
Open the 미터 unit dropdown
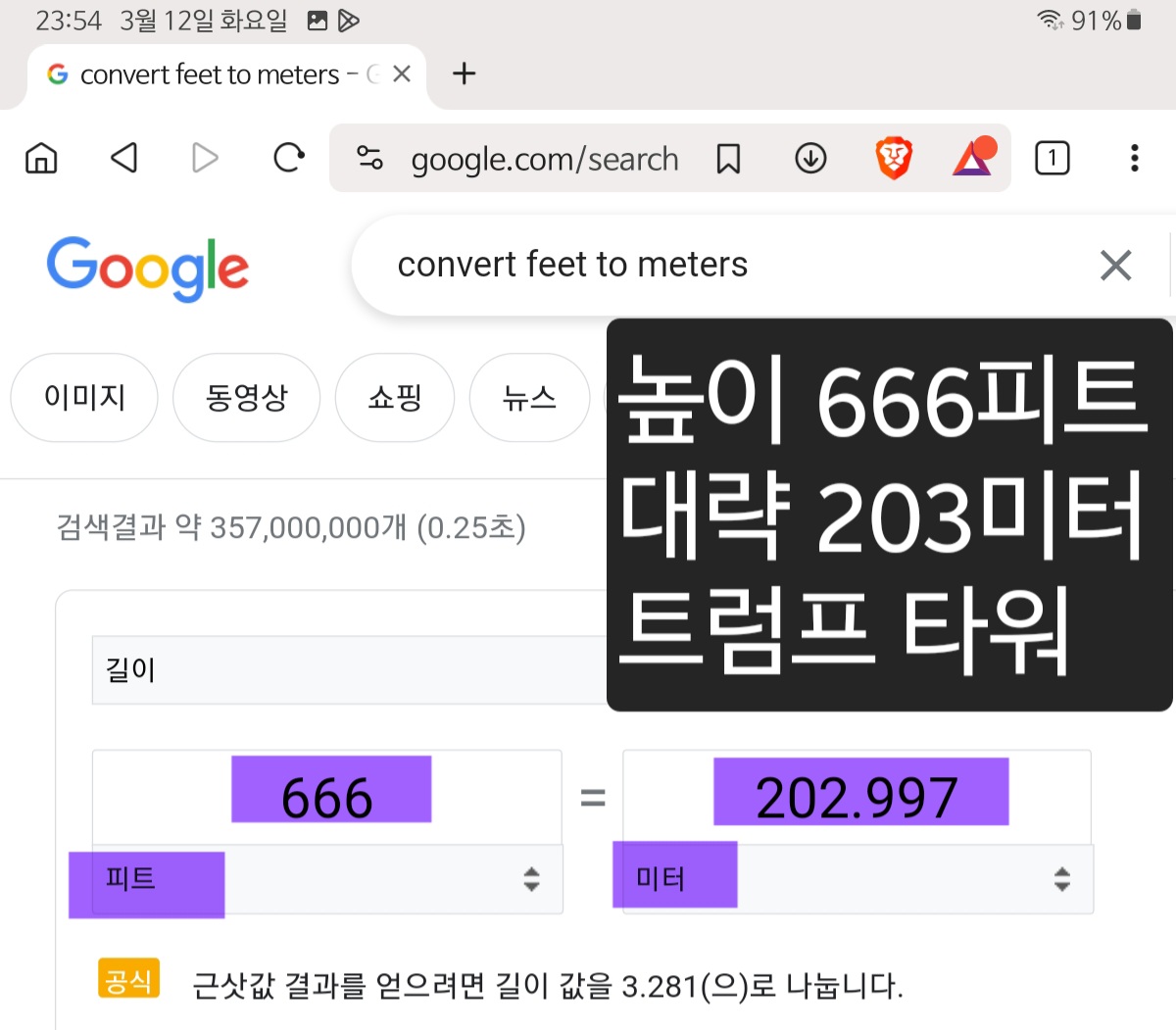(x=857, y=879)
